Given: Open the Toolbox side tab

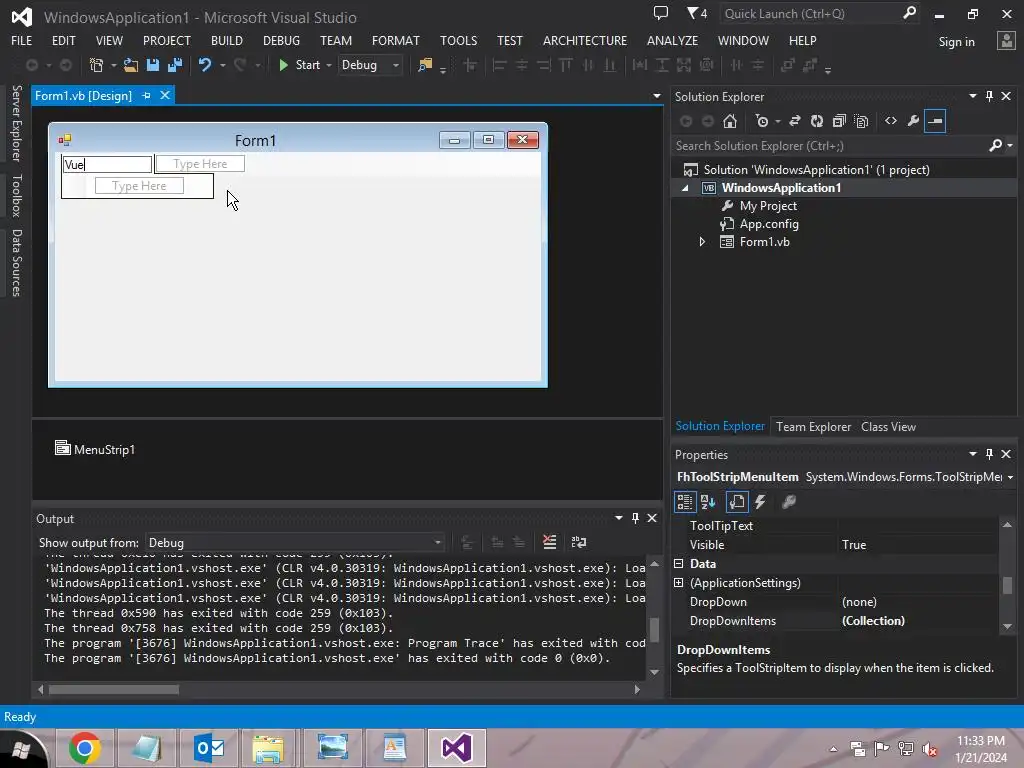Looking at the screenshot, I should (x=17, y=195).
